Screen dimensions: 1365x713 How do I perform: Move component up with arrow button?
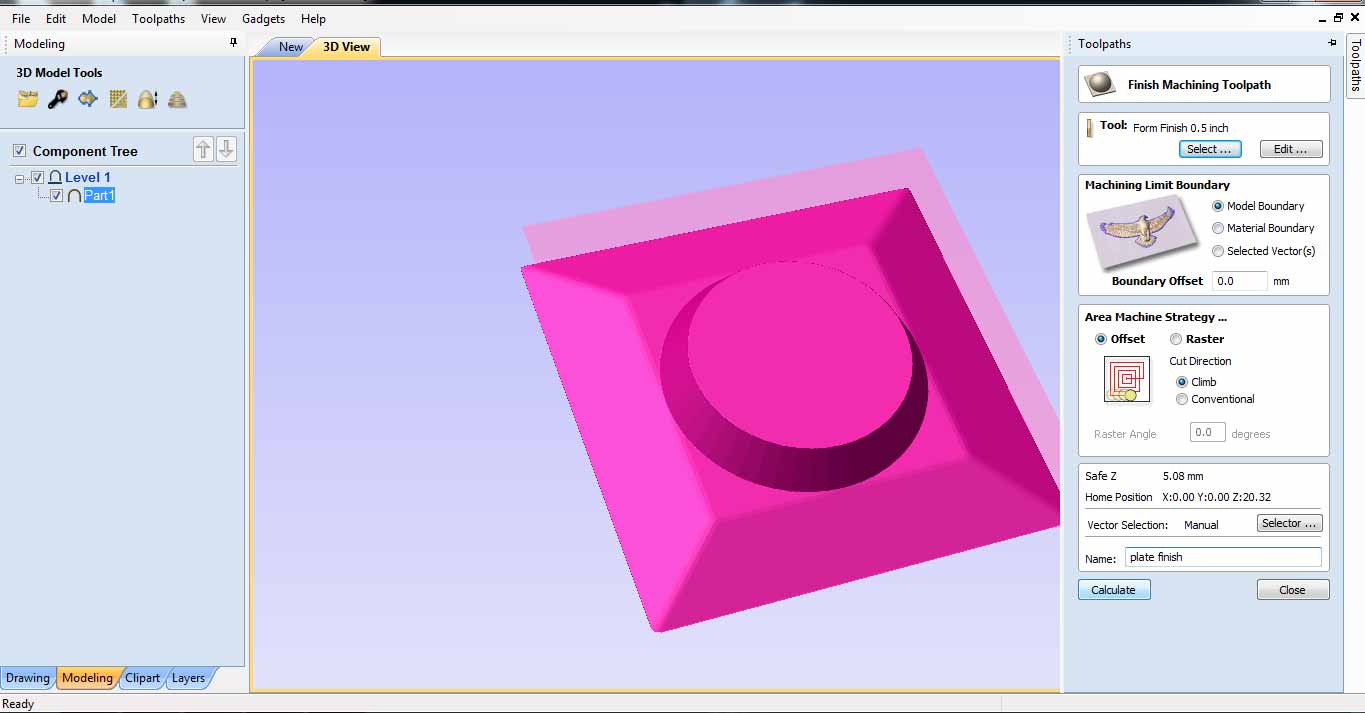point(203,150)
